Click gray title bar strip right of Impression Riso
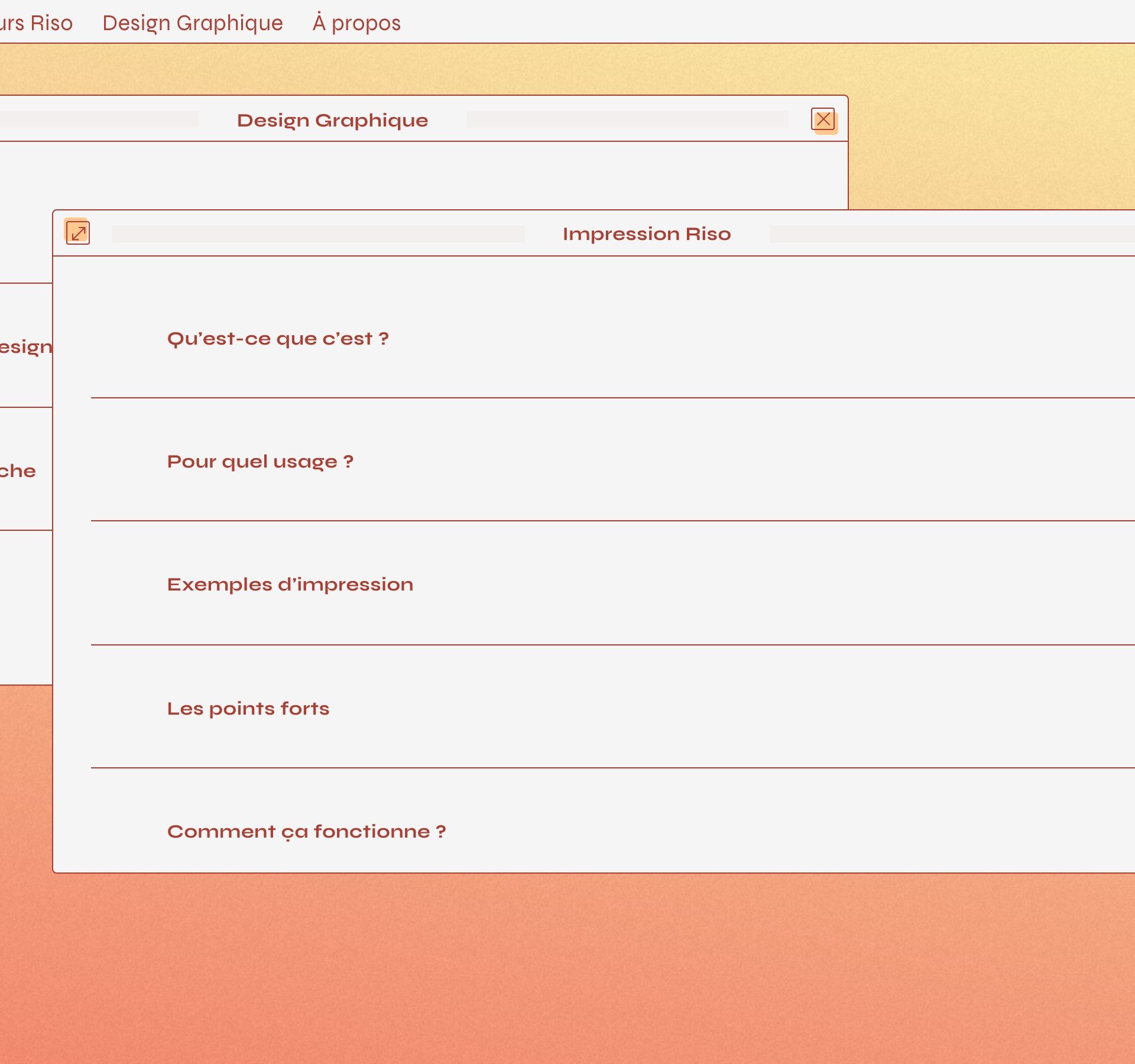Viewport: 1135px width, 1064px height. pyautogui.click(x=952, y=234)
